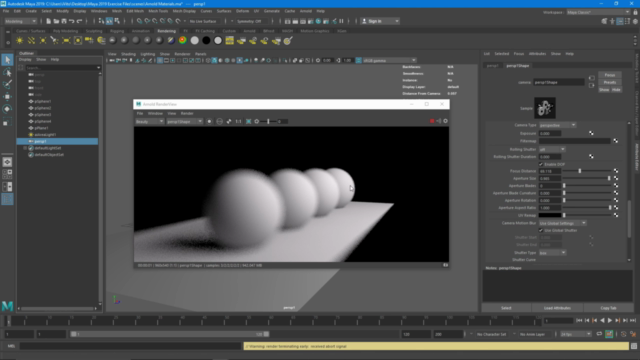Click the RenderView settings gear icon
Image resolution: width=640 pixels, height=360 pixels.
tap(445, 121)
